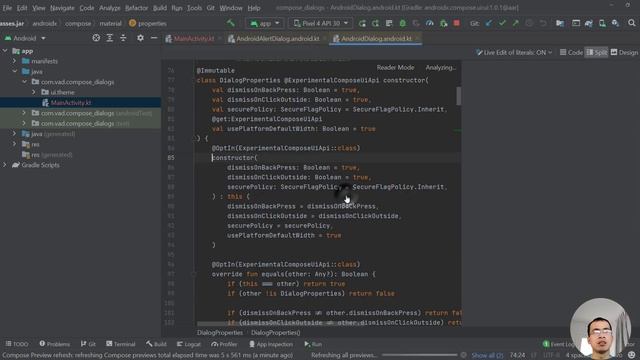640x360 pixels.
Task: Click Git Update Project arrow icon
Action: tap(489, 23)
